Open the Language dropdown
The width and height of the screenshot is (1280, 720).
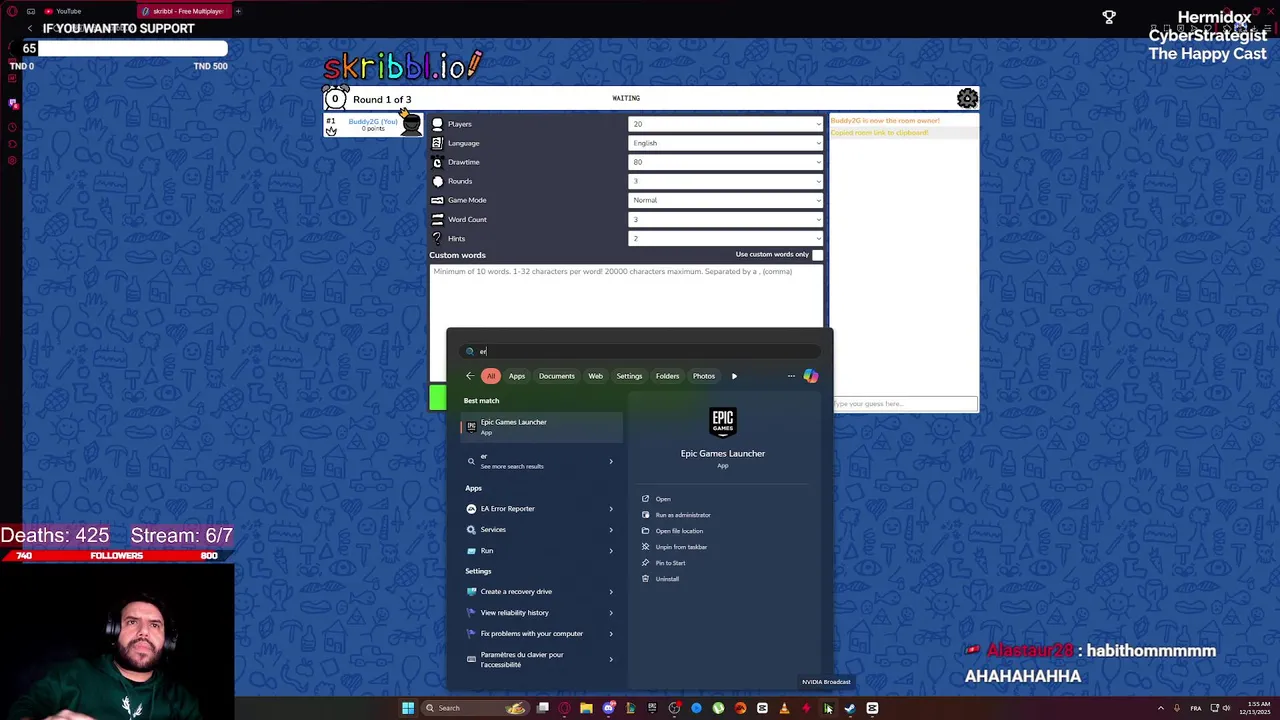[x=726, y=143]
